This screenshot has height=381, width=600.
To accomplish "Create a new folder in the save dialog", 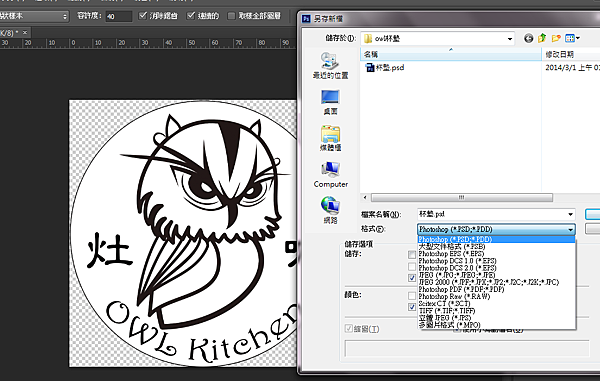I will click(556, 38).
